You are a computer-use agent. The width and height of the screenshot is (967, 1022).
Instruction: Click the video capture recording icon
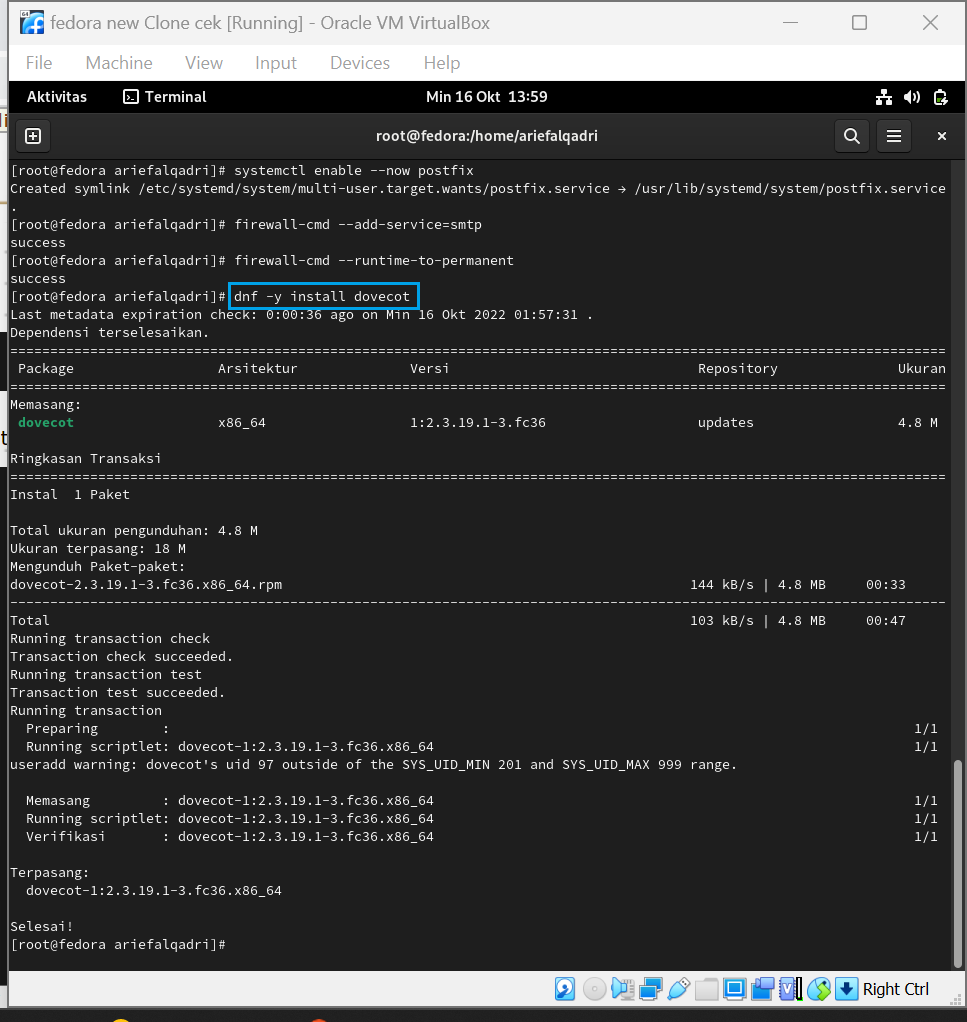tap(762, 989)
